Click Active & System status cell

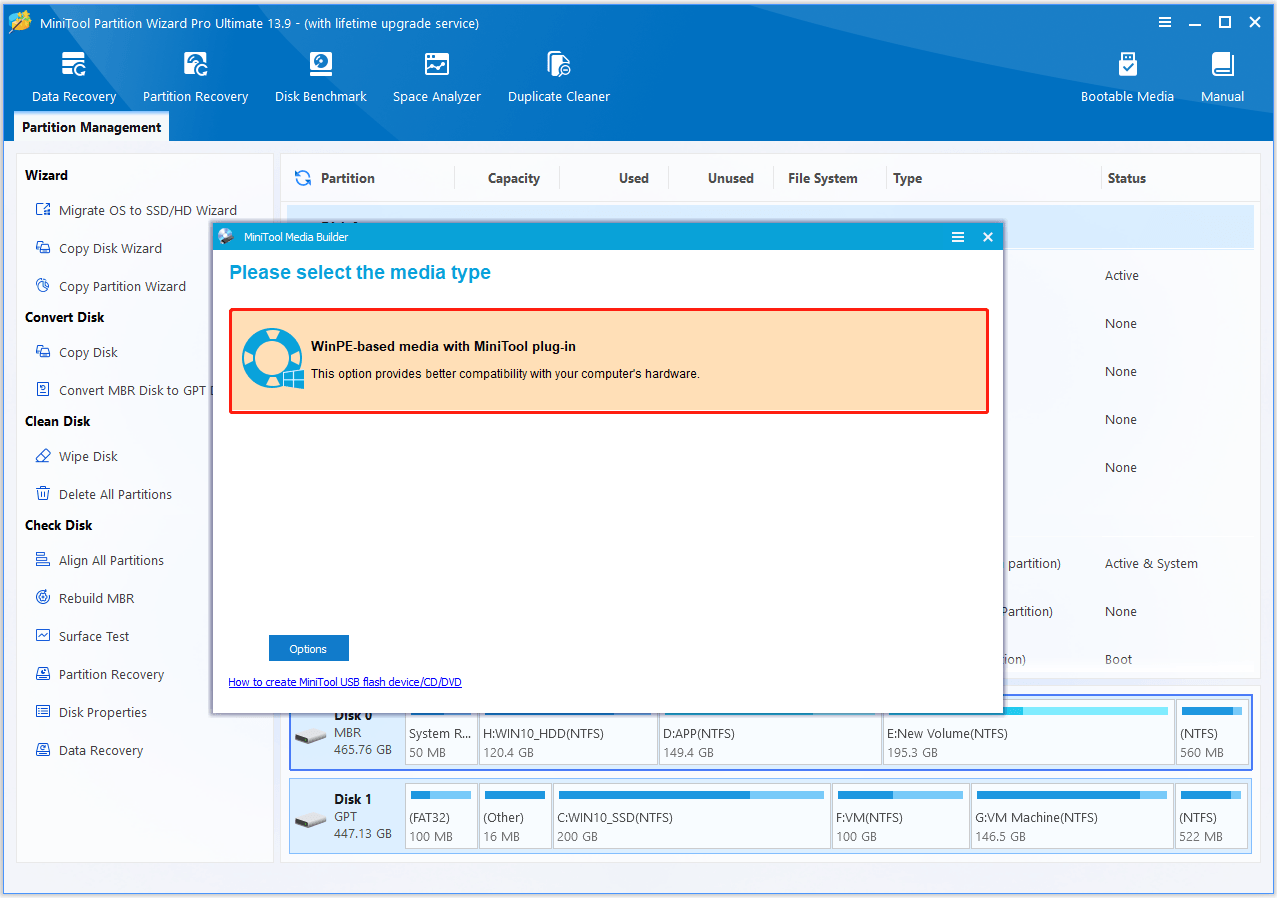coord(1151,563)
